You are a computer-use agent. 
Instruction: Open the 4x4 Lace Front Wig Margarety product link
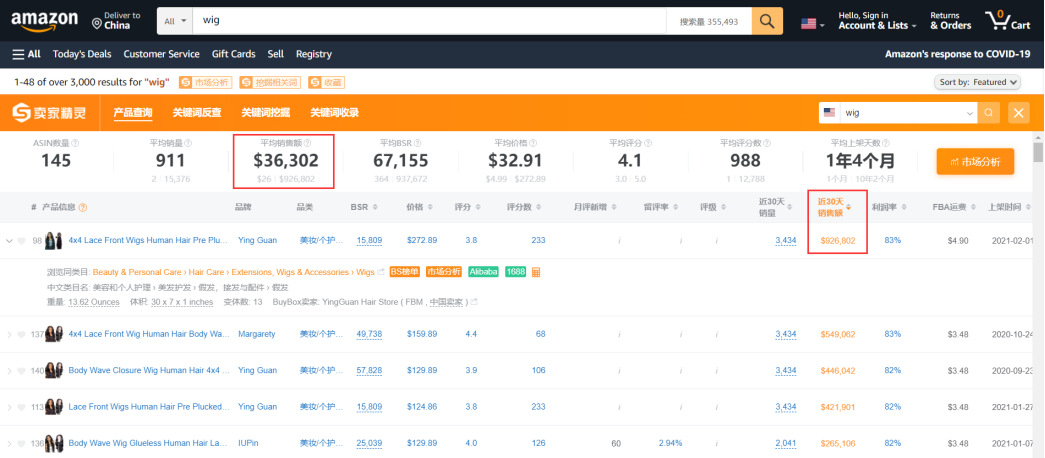pos(149,334)
